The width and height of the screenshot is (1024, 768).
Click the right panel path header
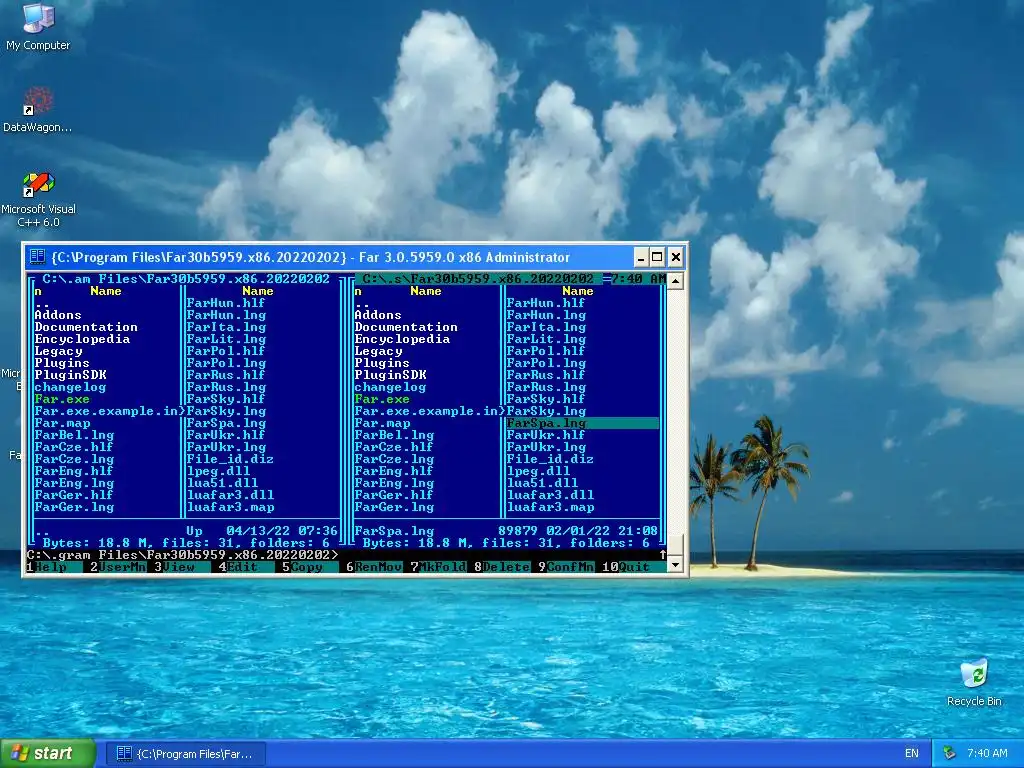tap(477, 279)
